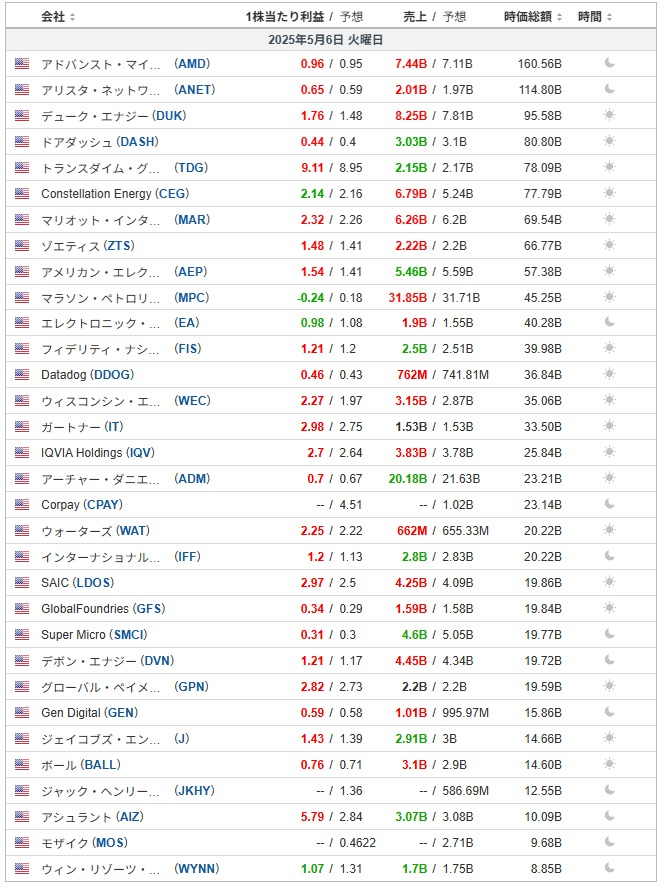The image size is (665, 887).
Task: Select WYNN market cap value 8.85B
Action: click(546, 869)
